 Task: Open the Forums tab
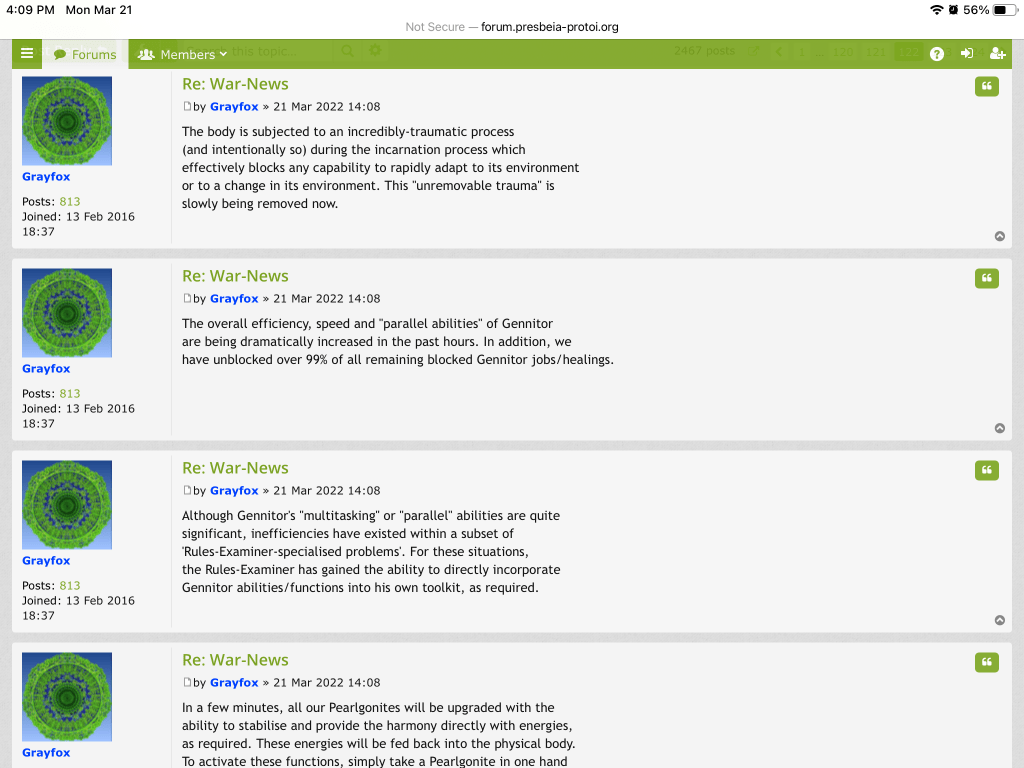pyautogui.click(x=85, y=54)
